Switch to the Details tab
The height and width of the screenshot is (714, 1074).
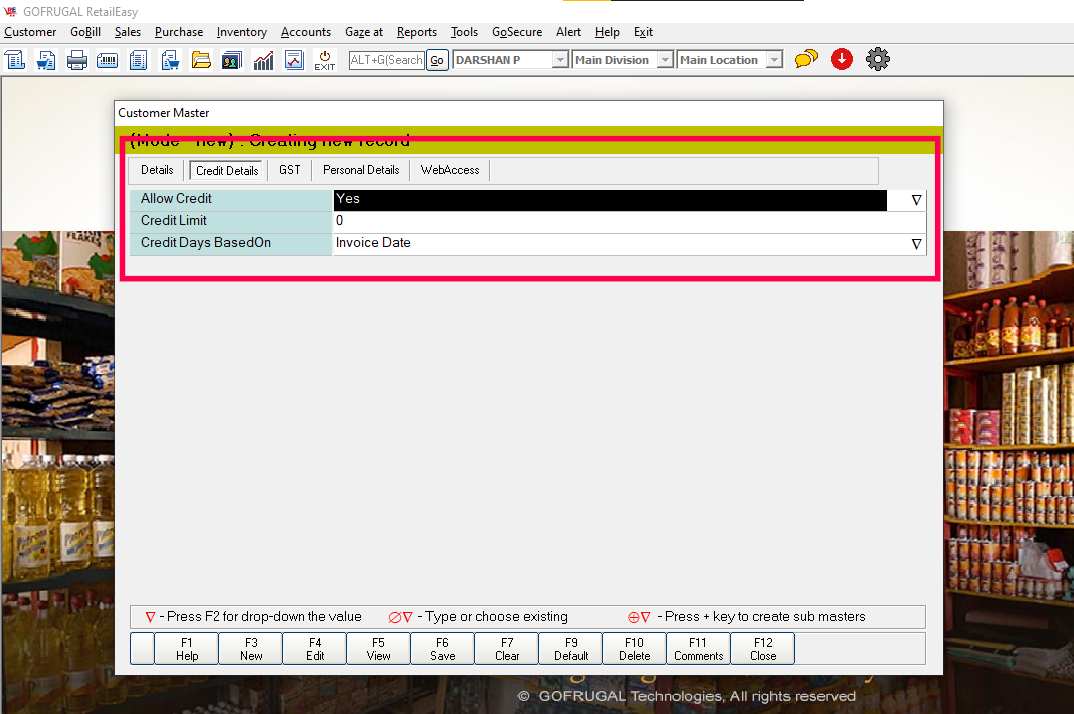point(158,170)
